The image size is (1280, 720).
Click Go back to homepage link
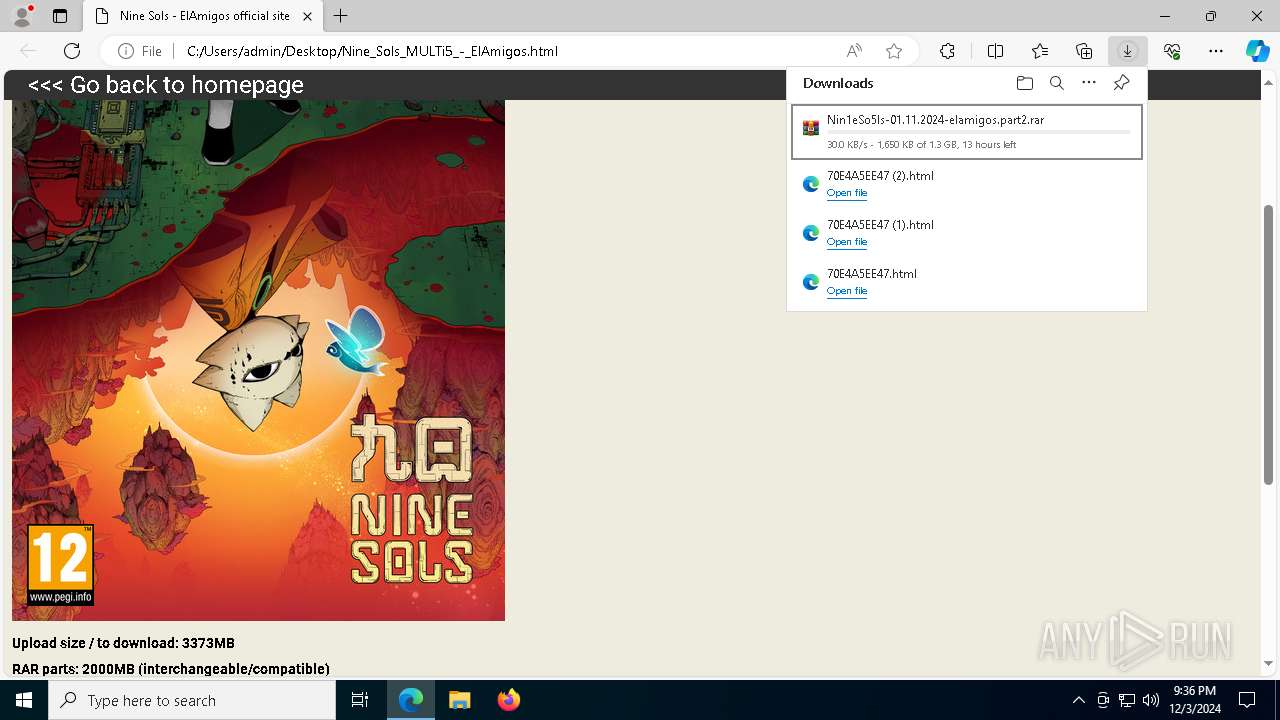(166, 85)
